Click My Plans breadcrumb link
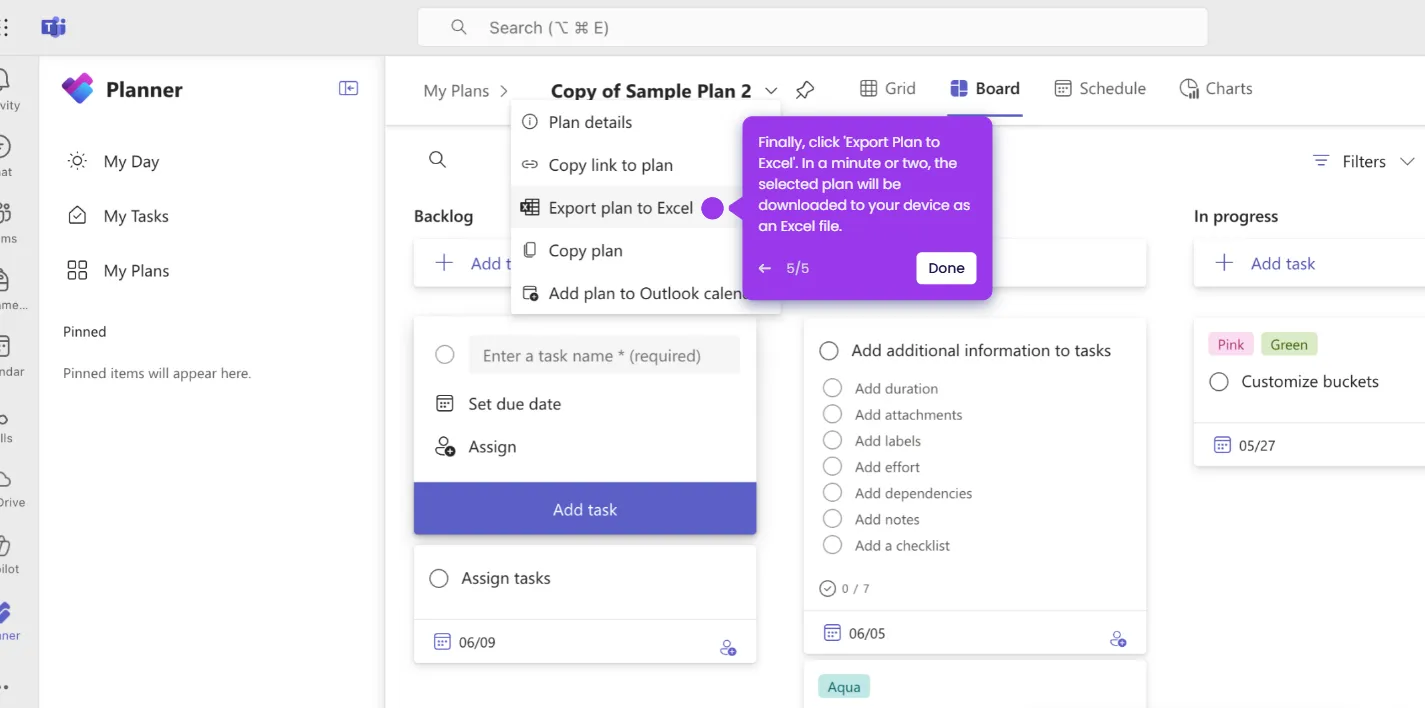The height and width of the screenshot is (708, 1425). coord(456,91)
